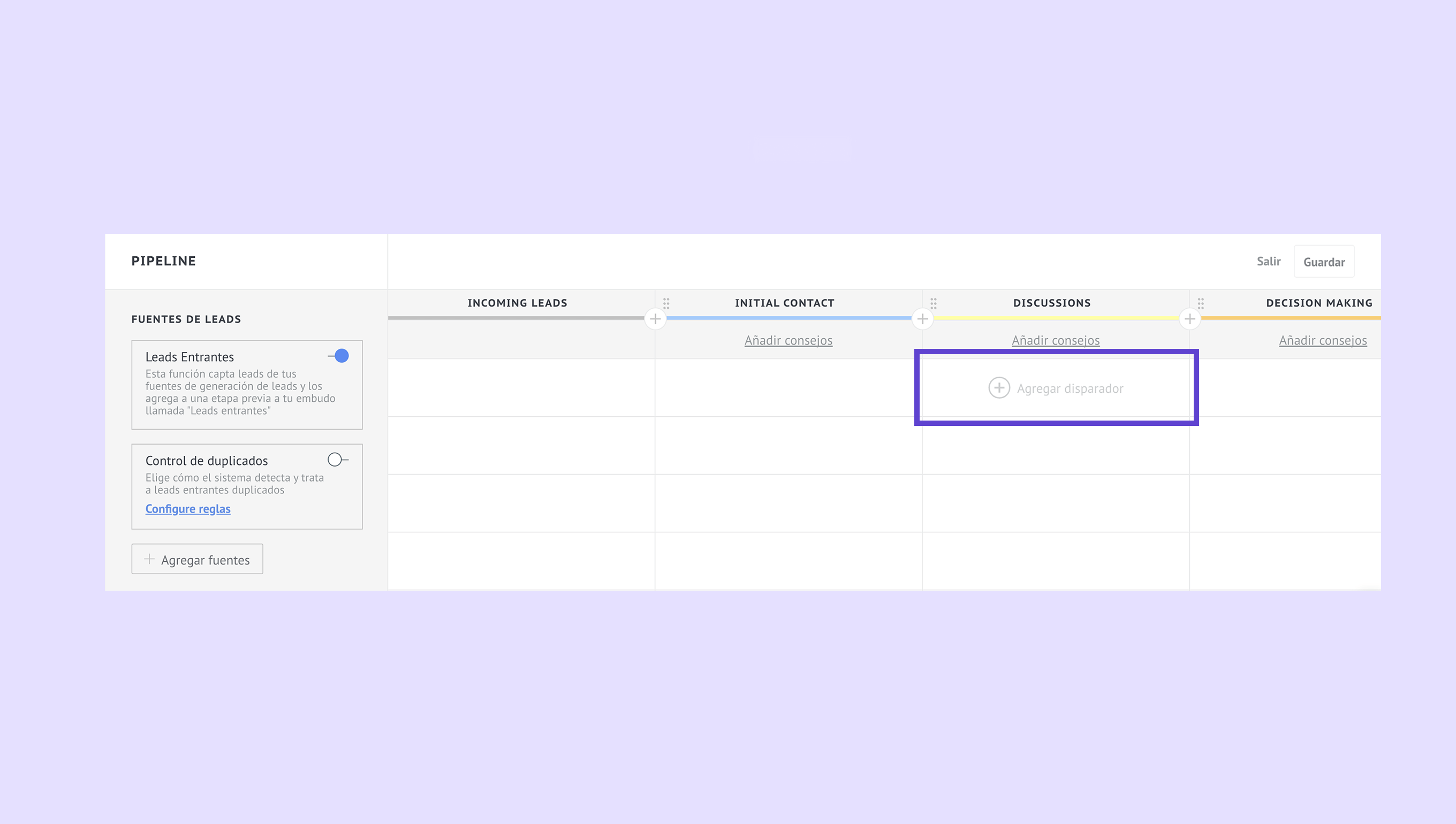Click drag handle next to Initial Contact

(x=666, y=303)
